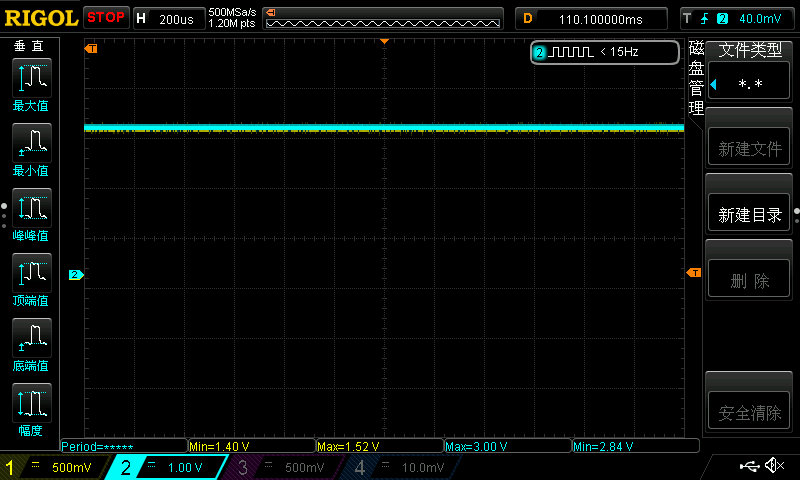Click the left menu page indicator dots
800x480 pixels.
4,215
